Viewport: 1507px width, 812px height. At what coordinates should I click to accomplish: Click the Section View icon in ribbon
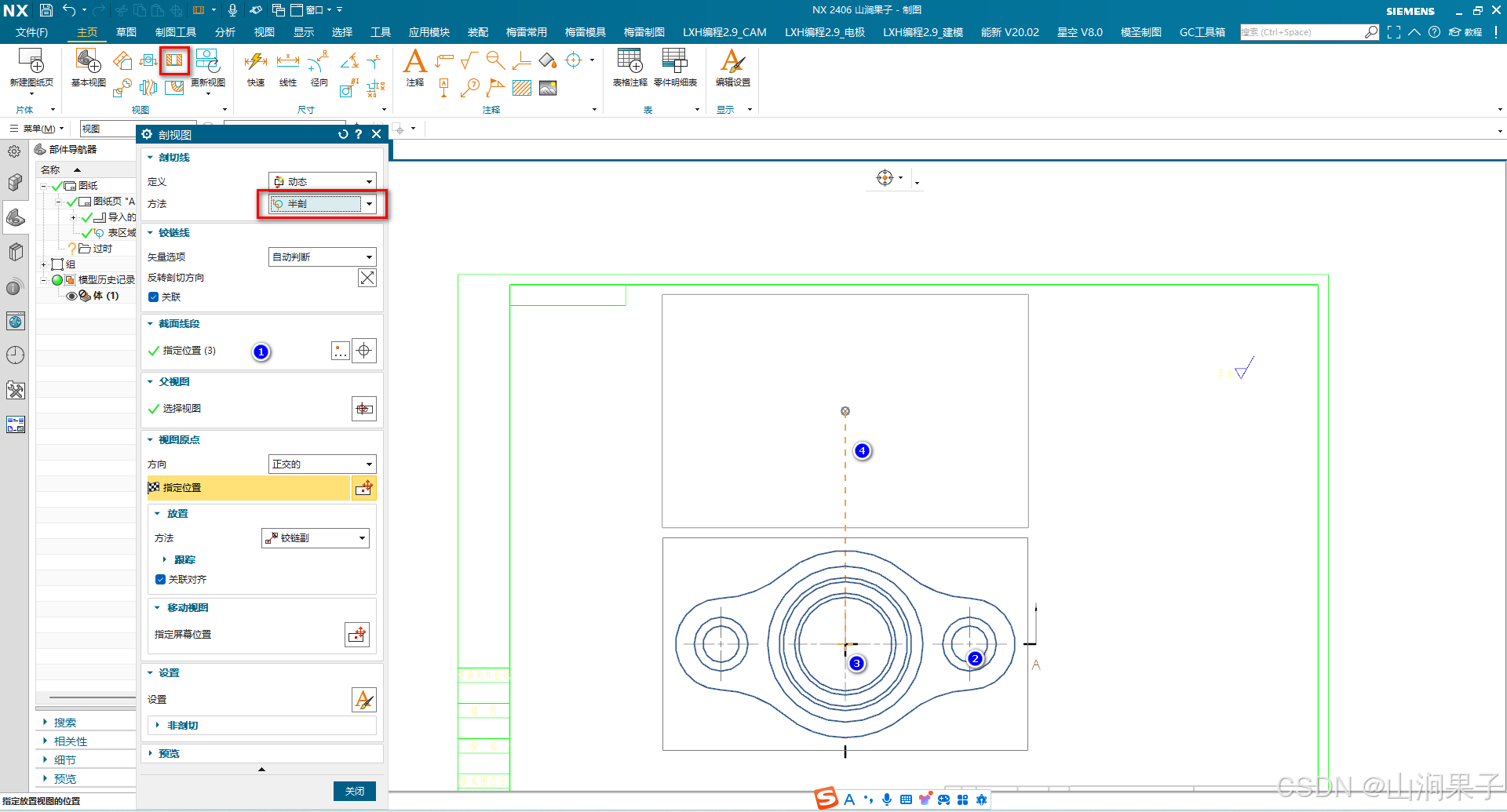pyautogui.click(x=174, y=60)
